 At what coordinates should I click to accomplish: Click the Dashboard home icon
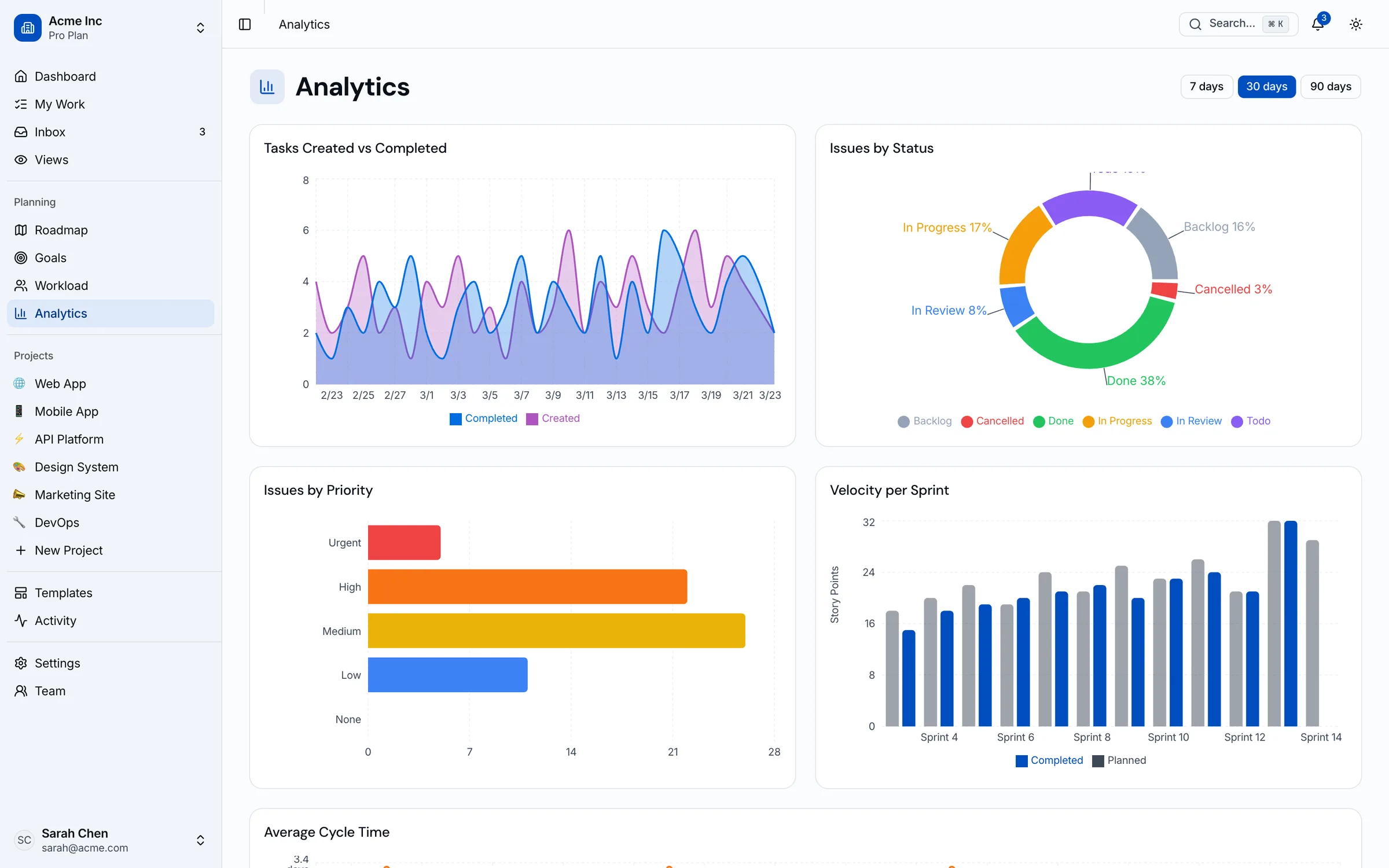[x=21, y=76]
